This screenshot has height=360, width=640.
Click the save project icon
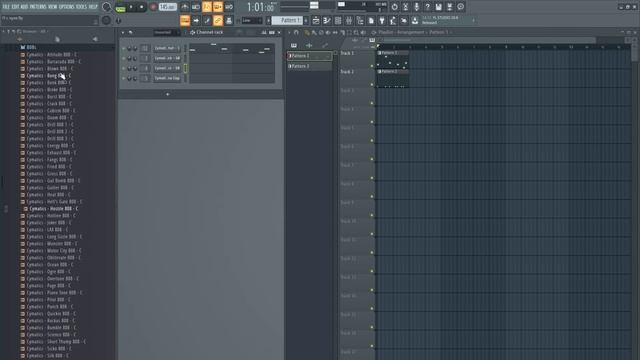(438, 7)
